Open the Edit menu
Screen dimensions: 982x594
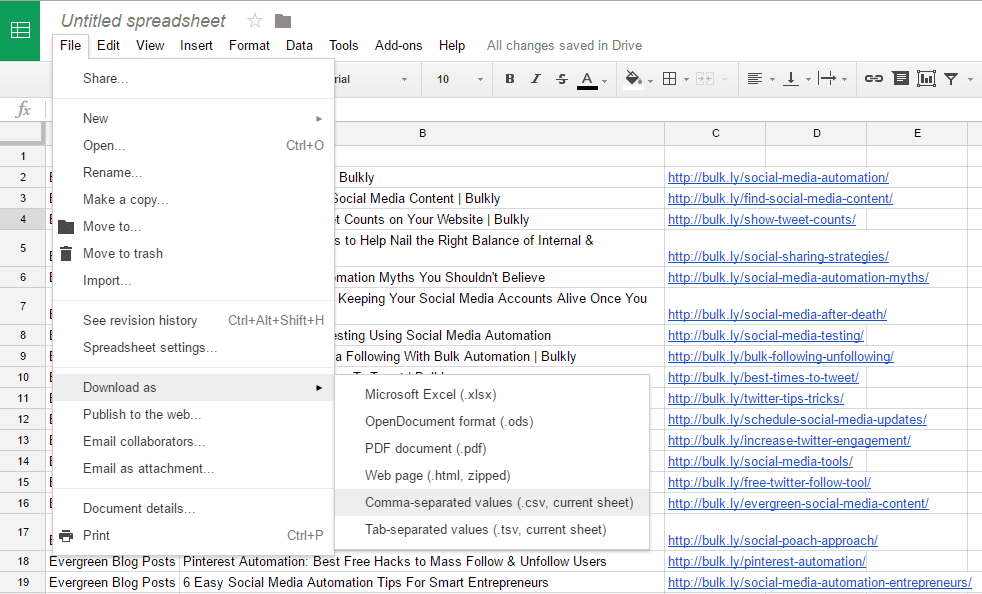pos(108,46)
